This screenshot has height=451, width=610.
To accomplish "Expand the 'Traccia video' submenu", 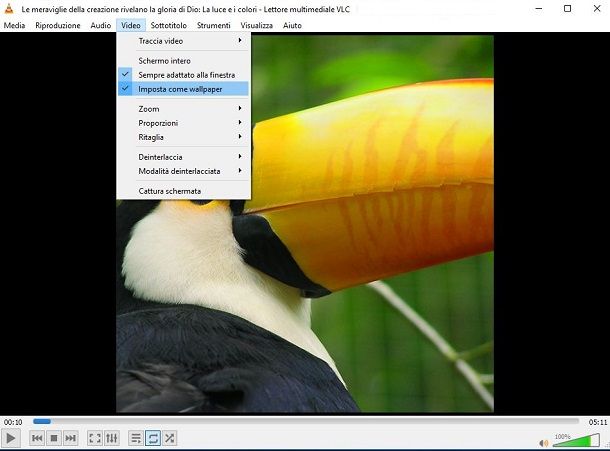I will click(185, 41).
